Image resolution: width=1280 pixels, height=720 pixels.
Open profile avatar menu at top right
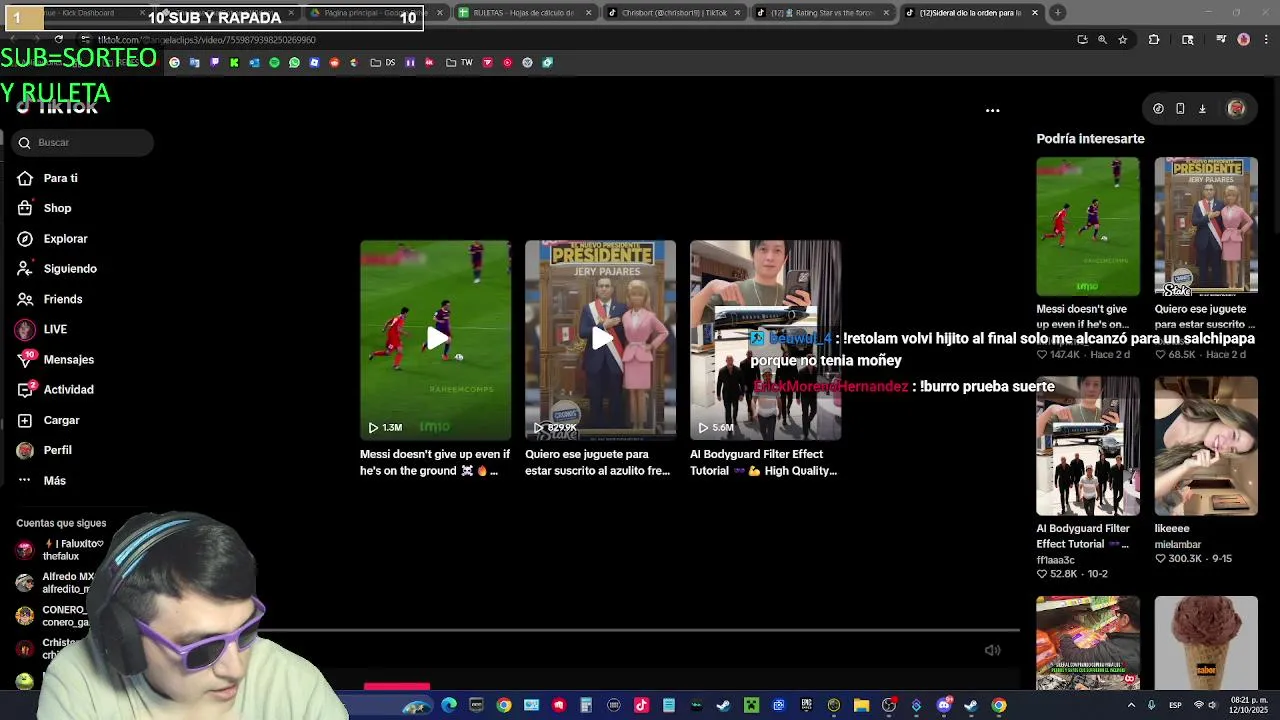pyautogui.click(x=1236, y=109)
